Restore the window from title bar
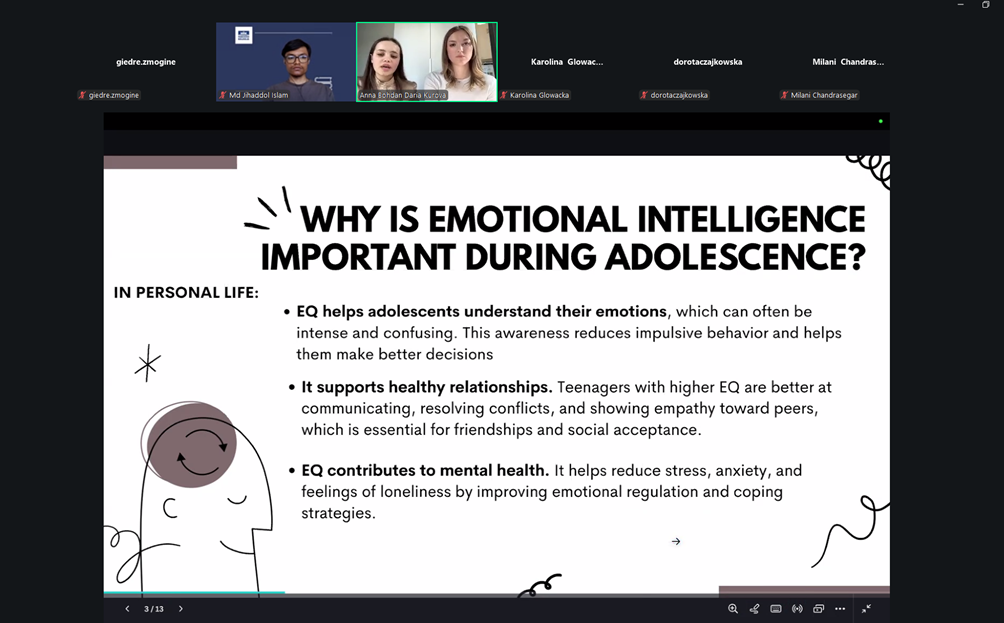The image size is (1004, 623). pos(985,5)
